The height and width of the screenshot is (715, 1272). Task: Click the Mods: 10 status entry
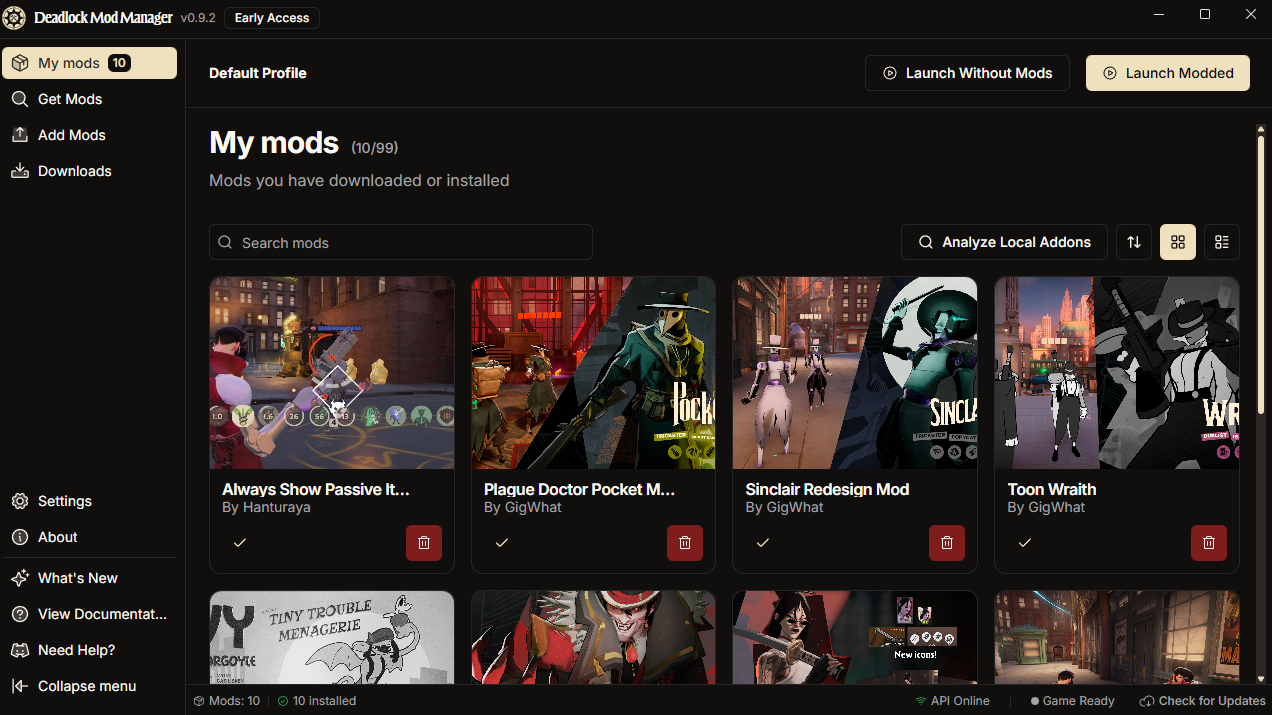(x=227, y=701)
